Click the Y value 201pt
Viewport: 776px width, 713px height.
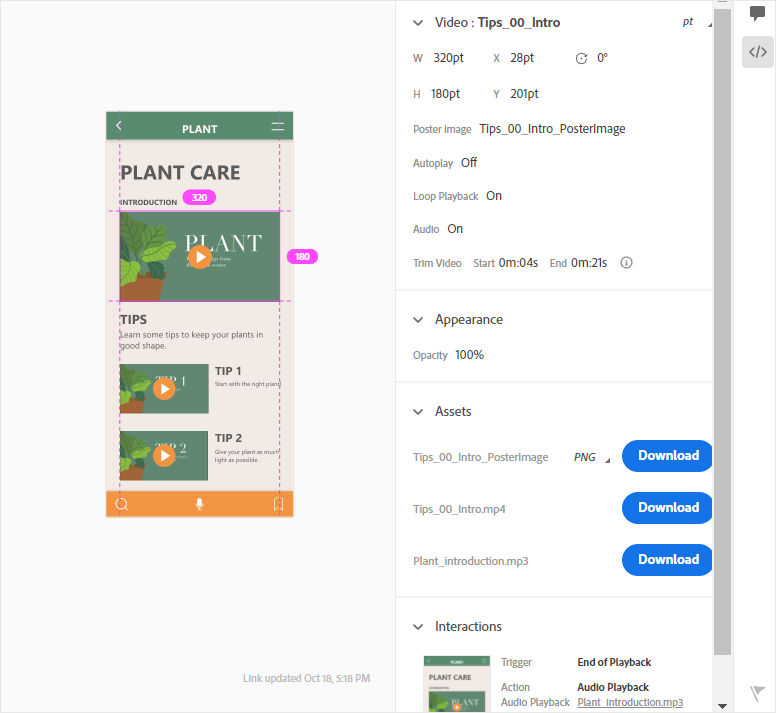(x=525, y=94)
